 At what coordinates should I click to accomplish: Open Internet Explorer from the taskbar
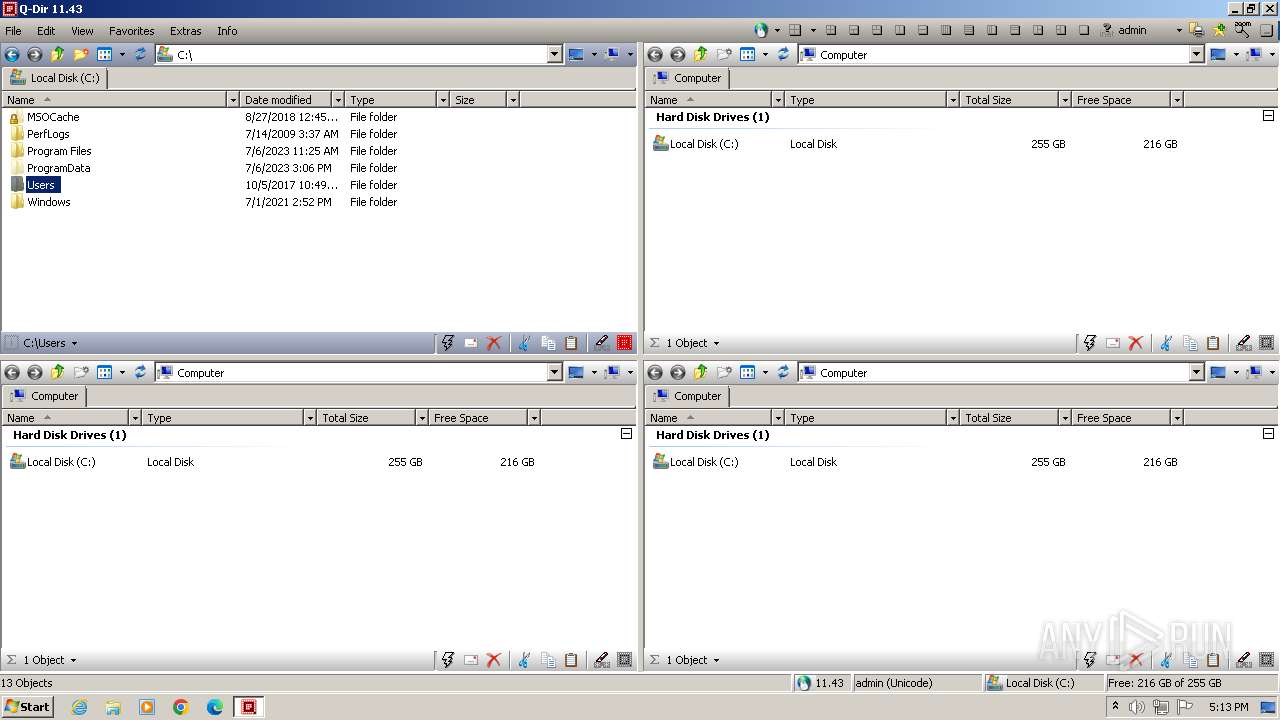[80, 707]
